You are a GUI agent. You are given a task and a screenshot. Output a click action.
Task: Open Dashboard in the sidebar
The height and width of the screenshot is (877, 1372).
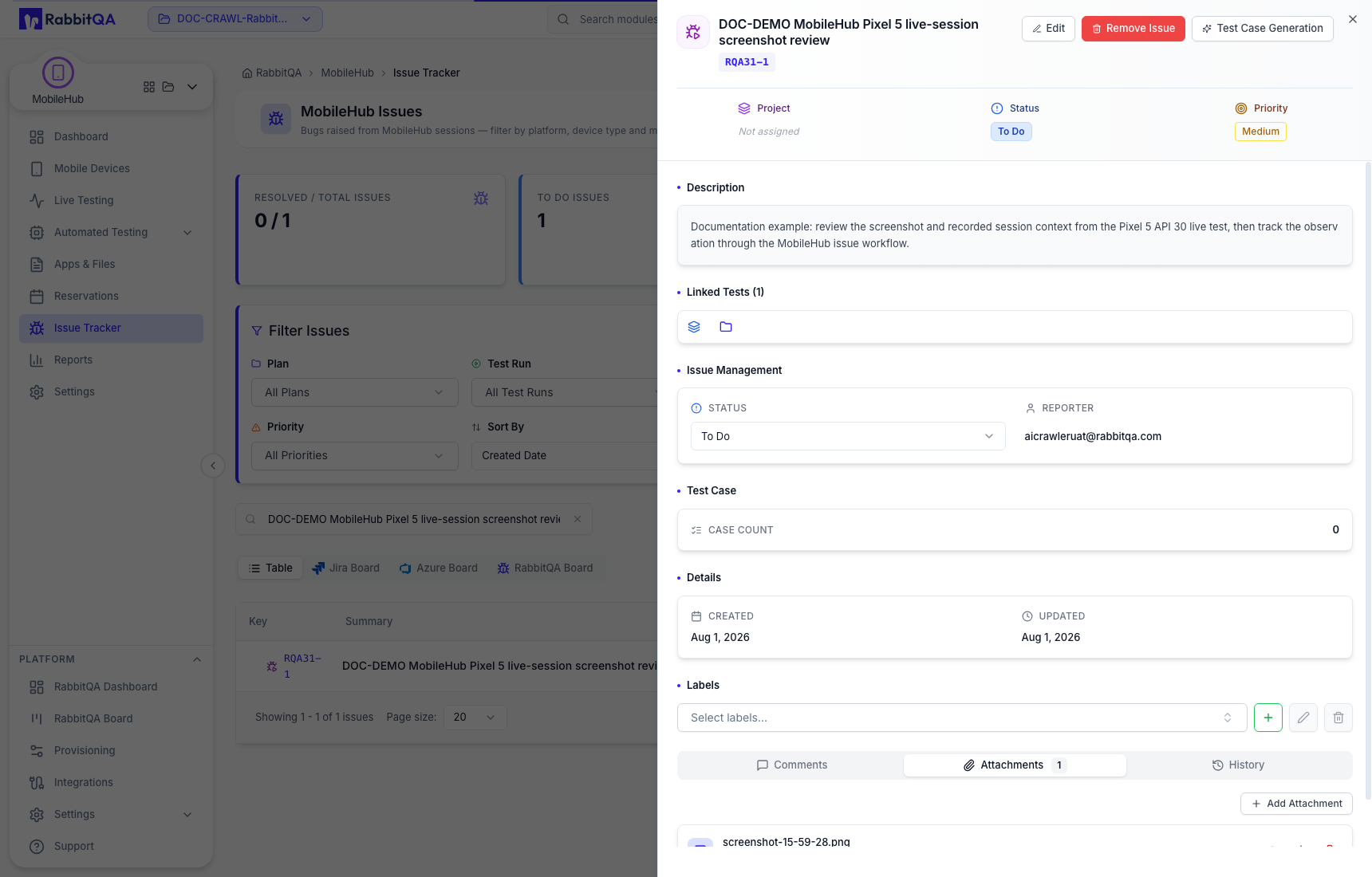pyautogui.click(x=111, y=137)
